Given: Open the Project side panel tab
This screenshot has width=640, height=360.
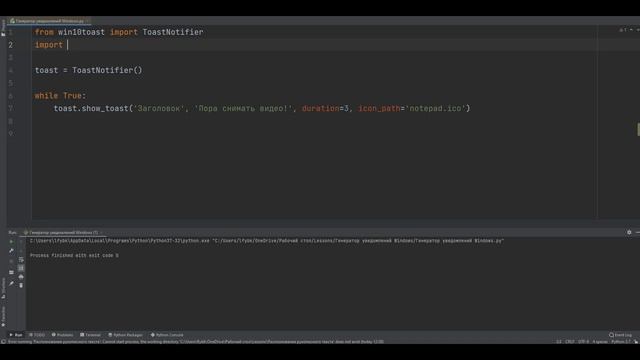Looking at the screenshot, I should point(3,28).
